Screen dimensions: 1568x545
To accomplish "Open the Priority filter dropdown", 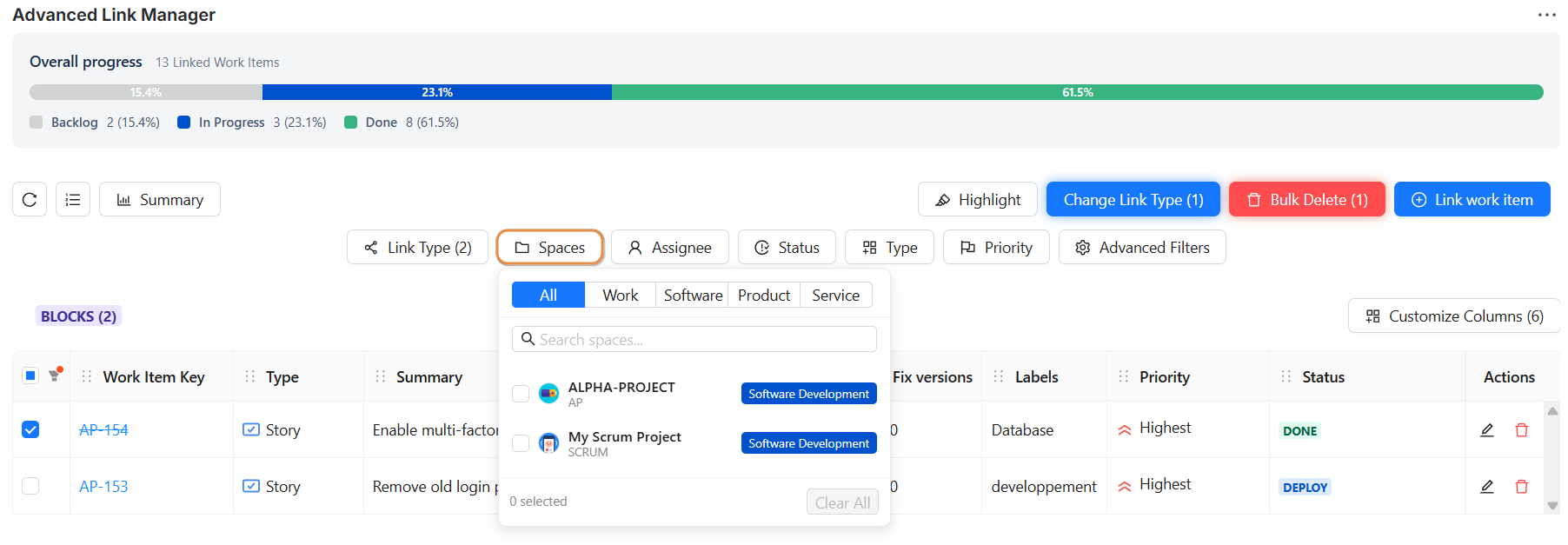I will point(996,248).
